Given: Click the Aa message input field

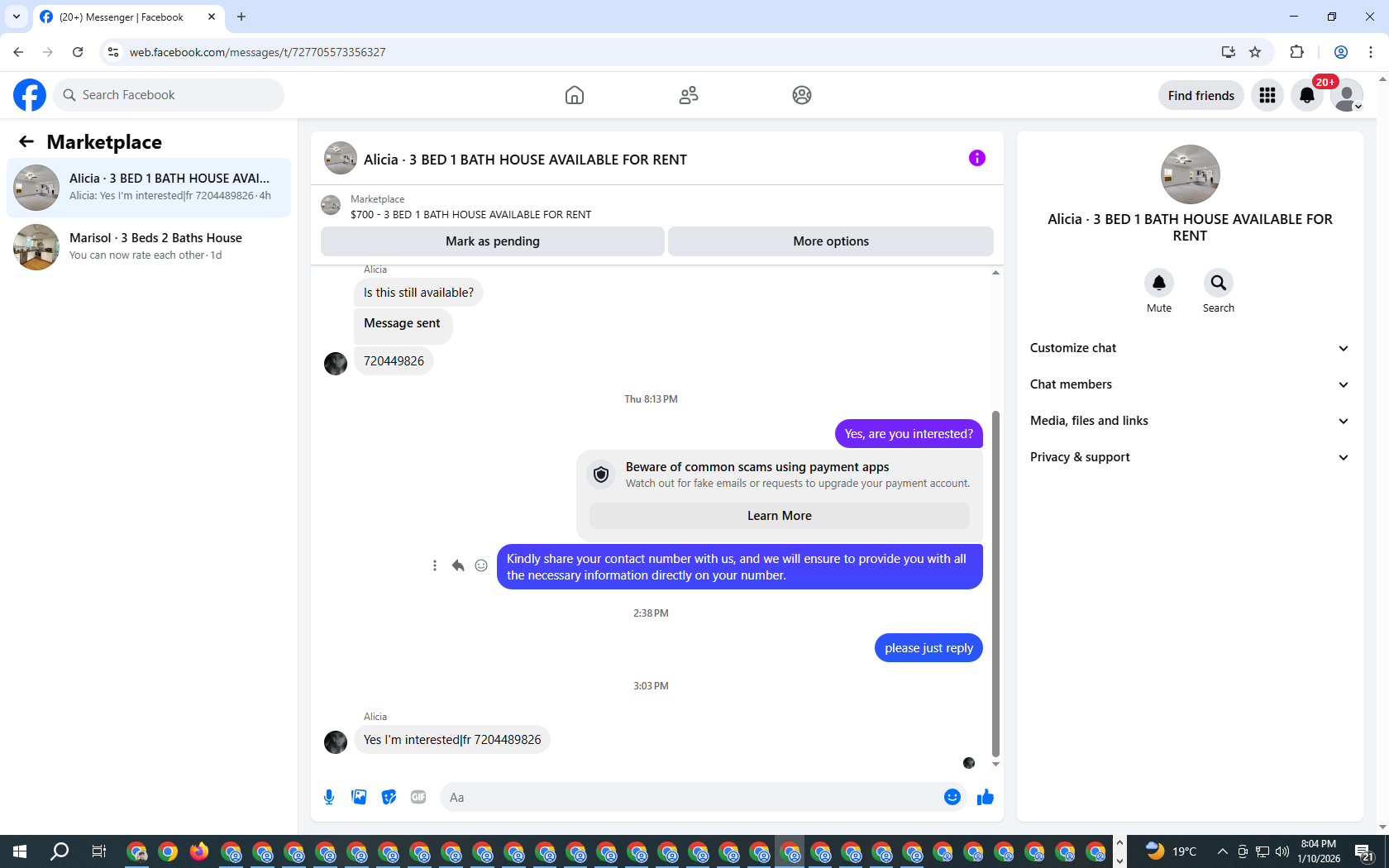Looking at the screenshot, I should (691, 797).
